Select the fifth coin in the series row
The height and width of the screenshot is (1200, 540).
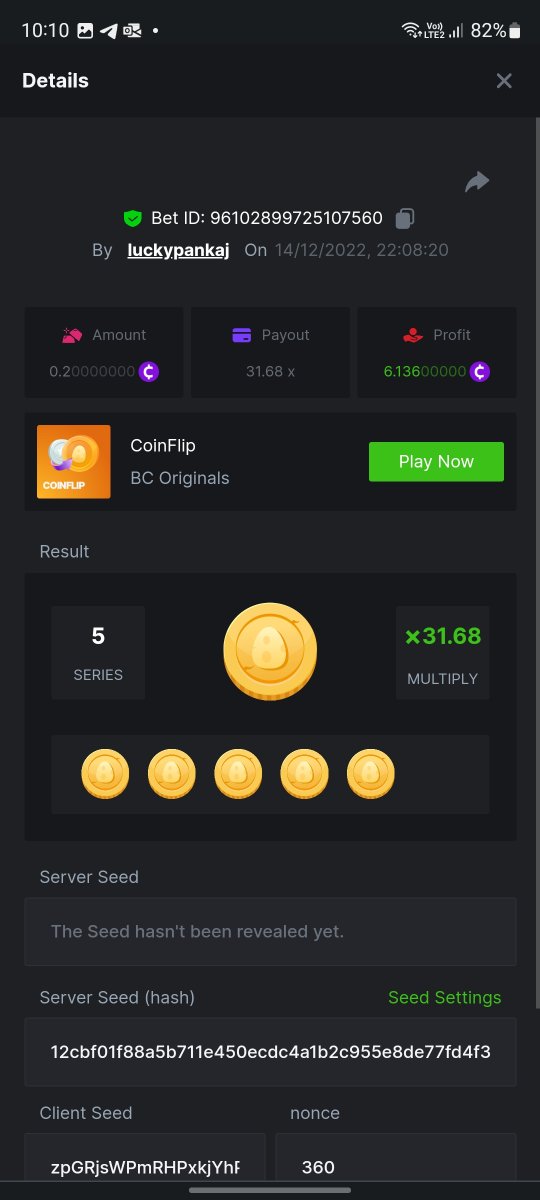371,774
